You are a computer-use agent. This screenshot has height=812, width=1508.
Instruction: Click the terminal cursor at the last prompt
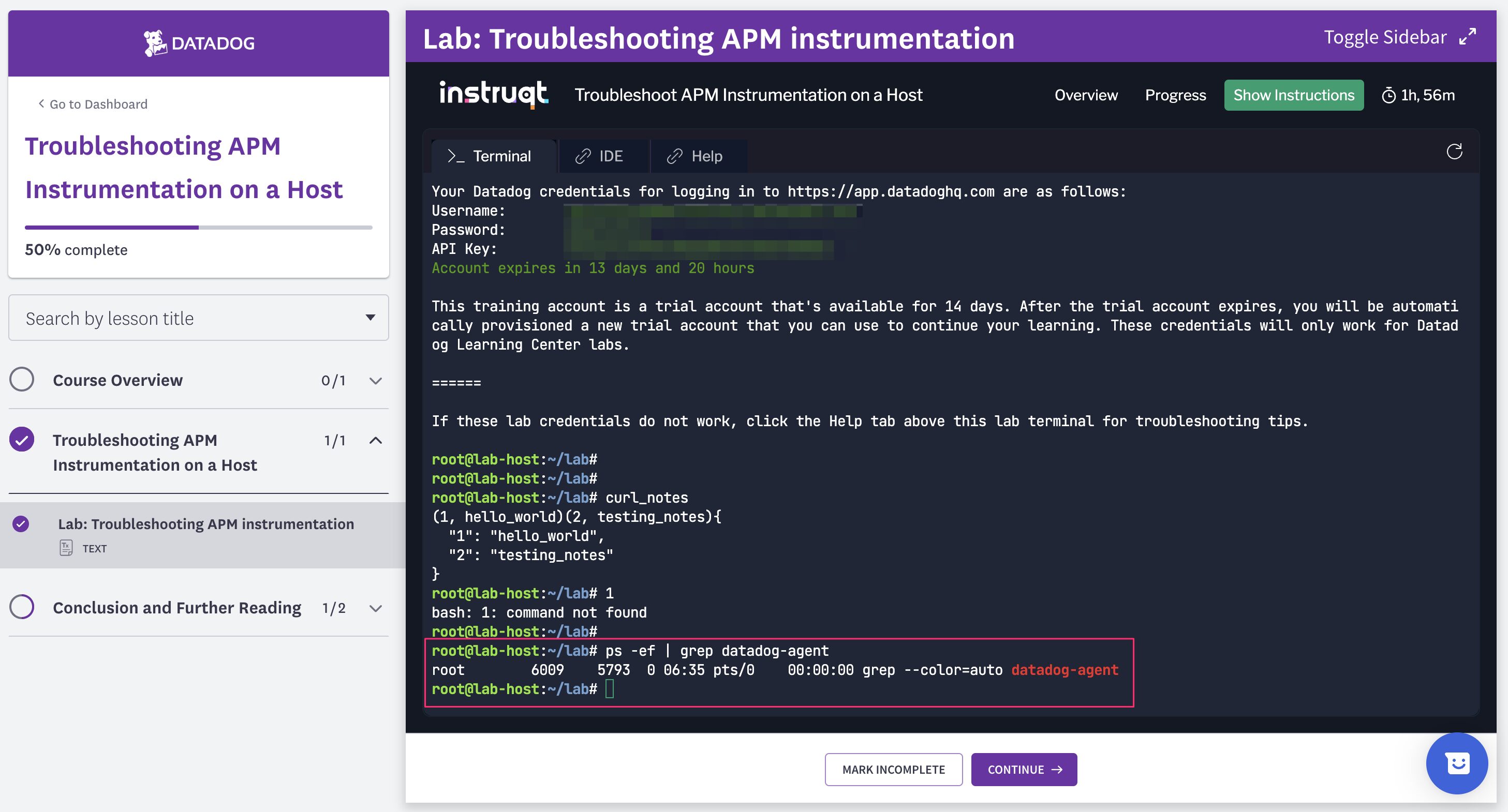point(610,689)
